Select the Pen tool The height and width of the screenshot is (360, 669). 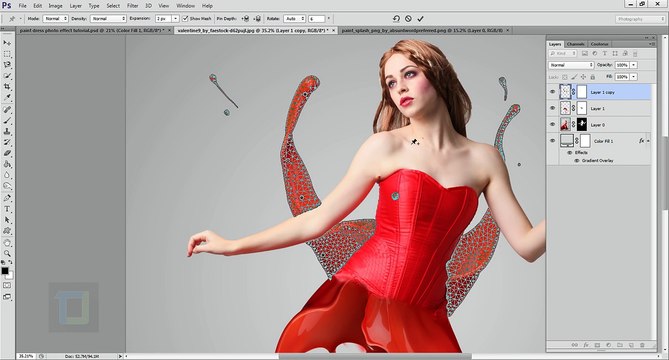7,198
